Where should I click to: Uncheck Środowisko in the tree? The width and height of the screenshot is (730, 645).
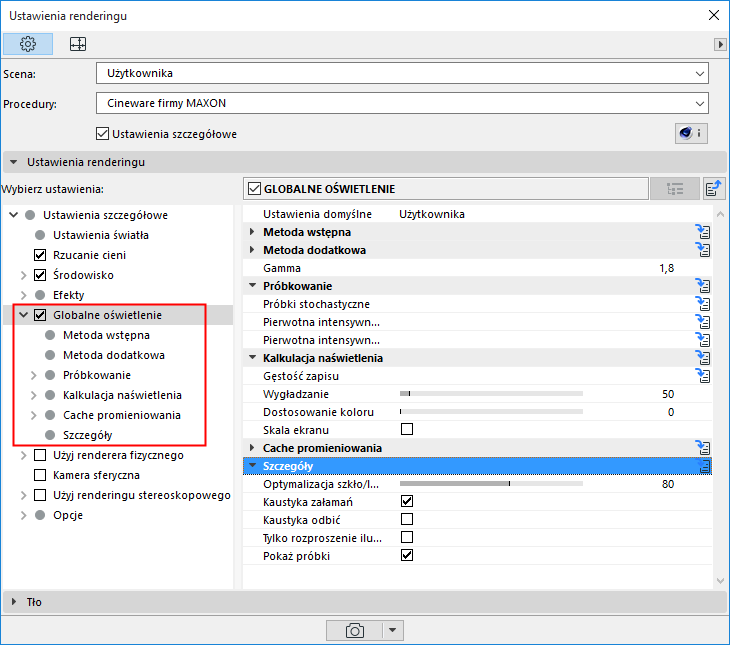tap(40, 275)
